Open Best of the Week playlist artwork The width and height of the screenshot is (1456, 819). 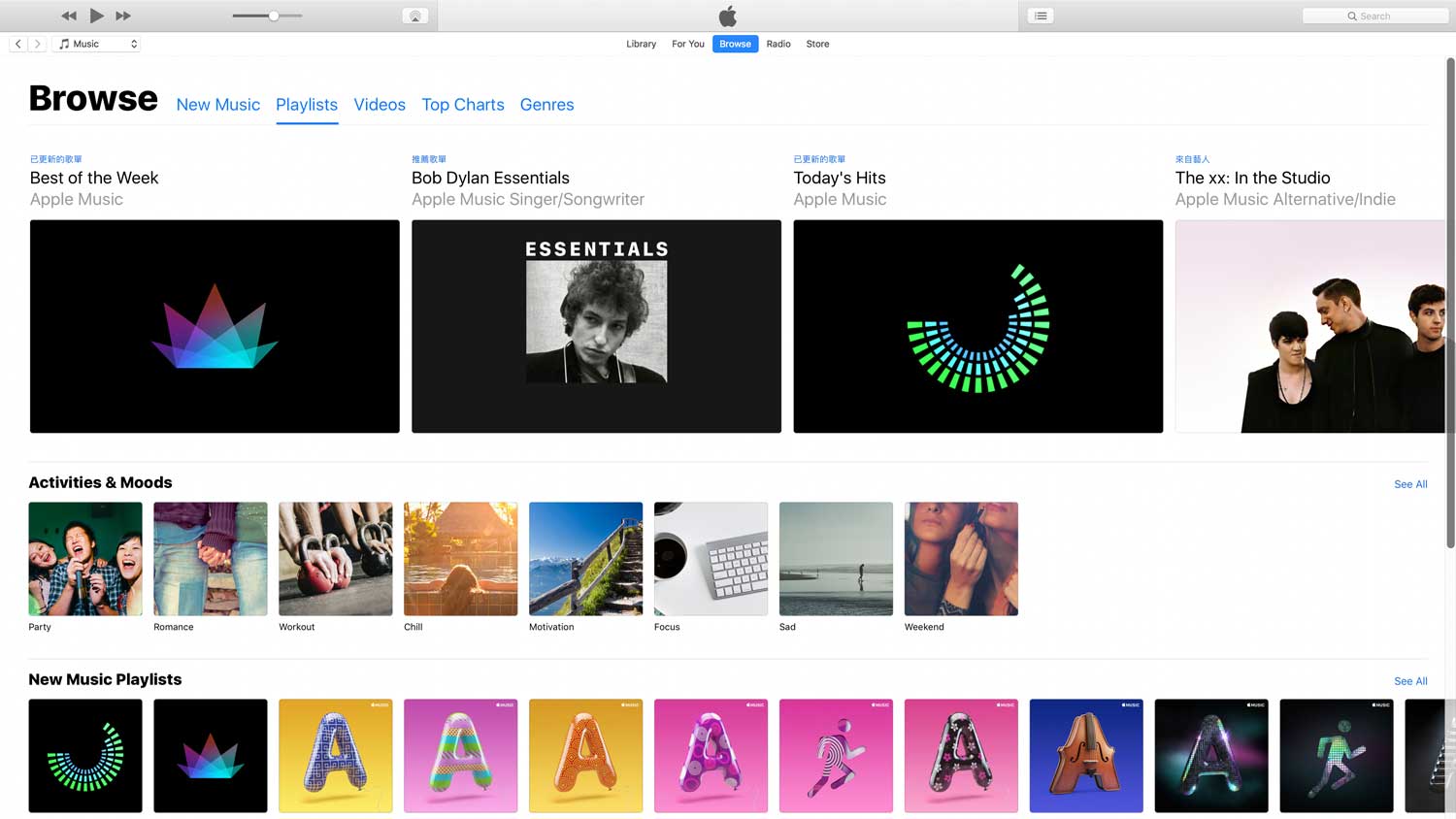215,326
